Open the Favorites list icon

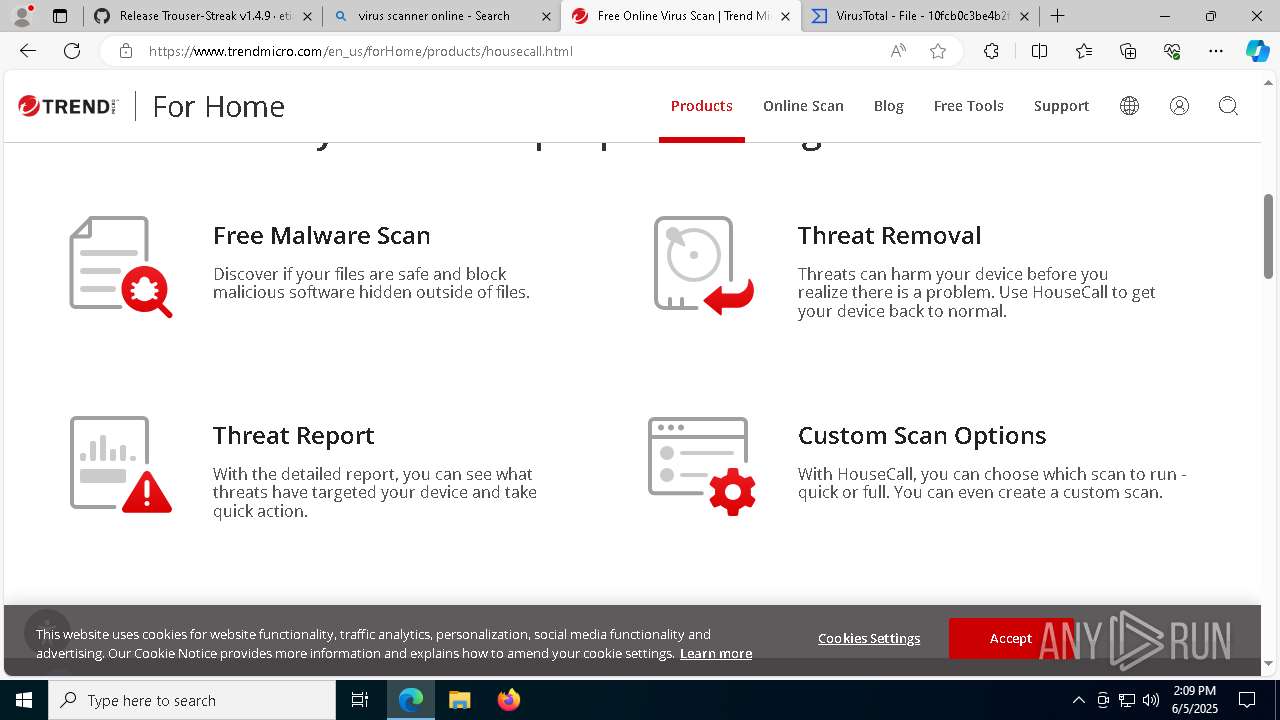pos(1084,51)
